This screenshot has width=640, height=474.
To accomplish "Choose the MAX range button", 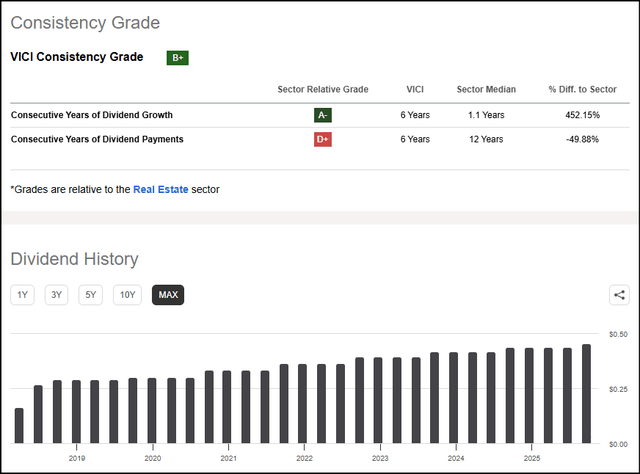I will [168, 295].
